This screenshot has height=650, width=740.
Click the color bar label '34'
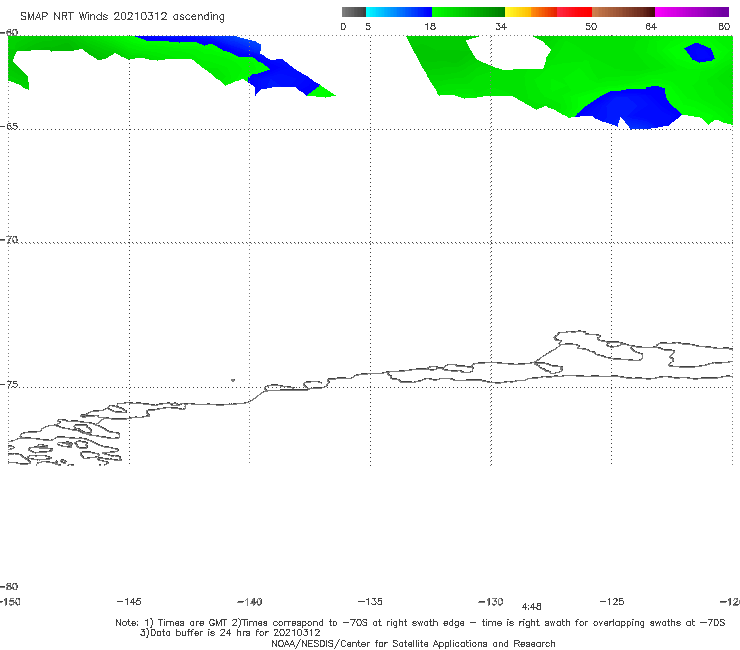tap(501, 26)
